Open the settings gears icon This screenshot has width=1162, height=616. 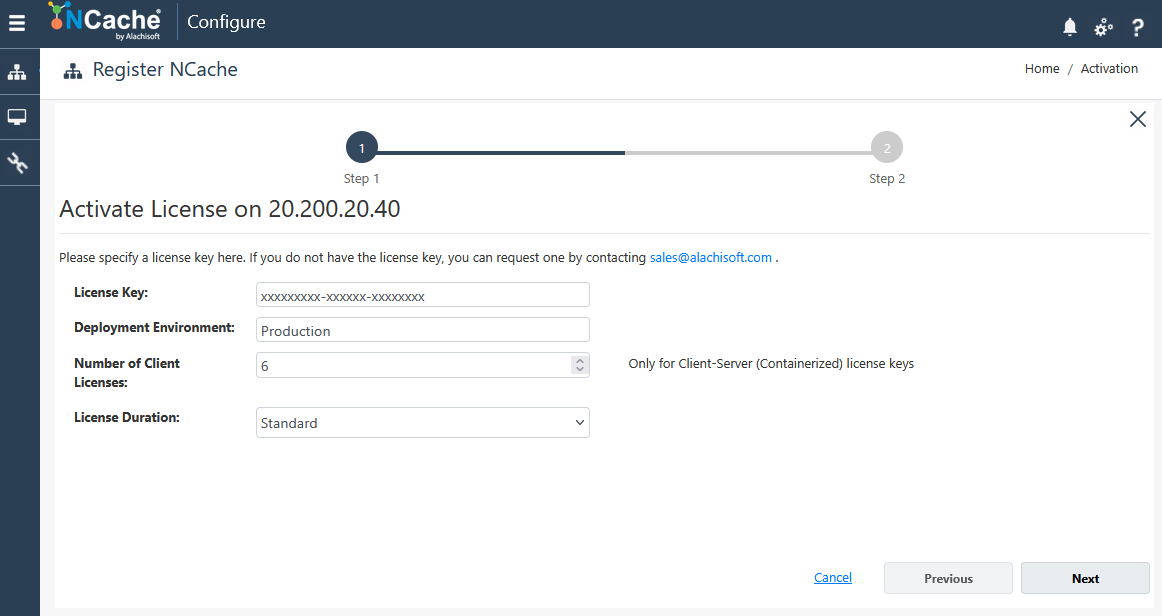pyautogui.click(x=1103, y=27)
